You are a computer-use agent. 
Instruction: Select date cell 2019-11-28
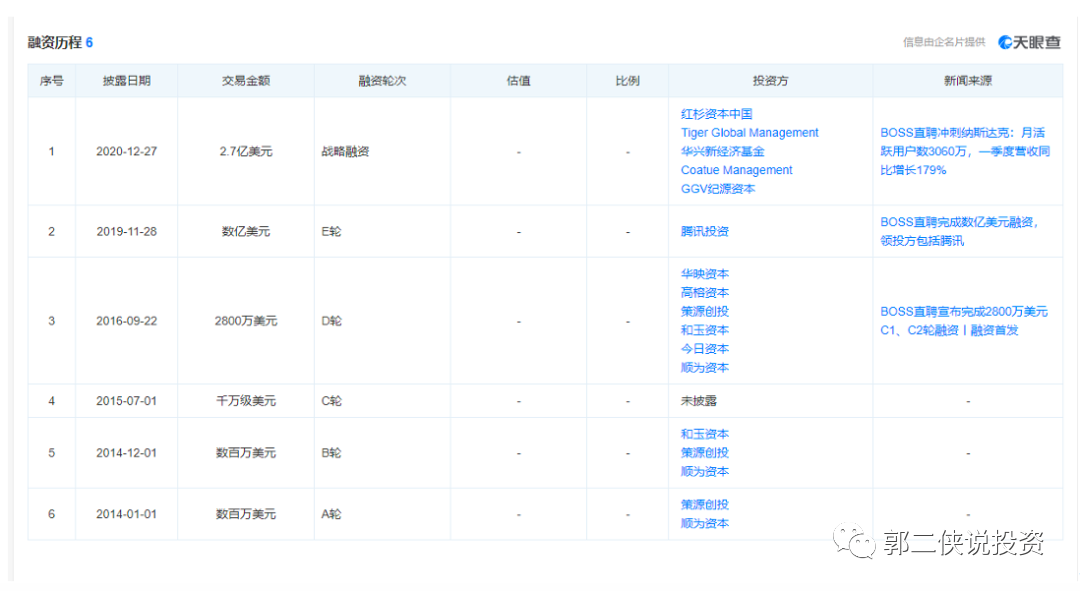click(x=127, y=231)
